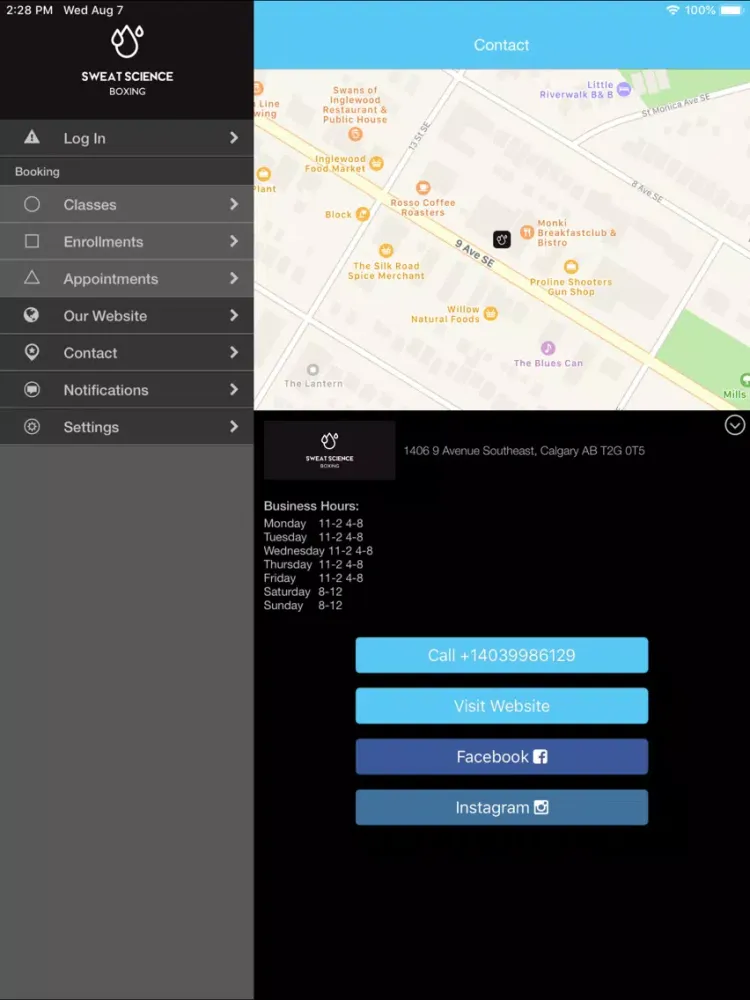
Task: Tap the Sweat Science map pin marker
Action: tap(502, 239)
